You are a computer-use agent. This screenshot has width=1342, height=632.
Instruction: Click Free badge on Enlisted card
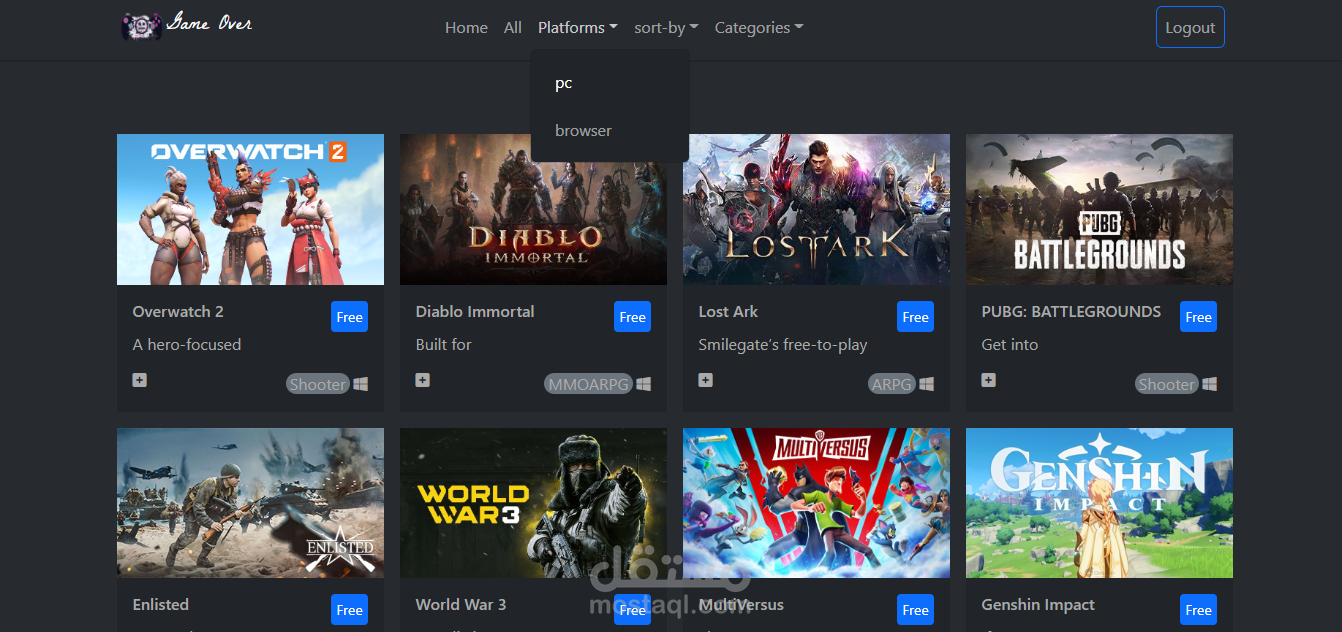click(x=350, y=610)
